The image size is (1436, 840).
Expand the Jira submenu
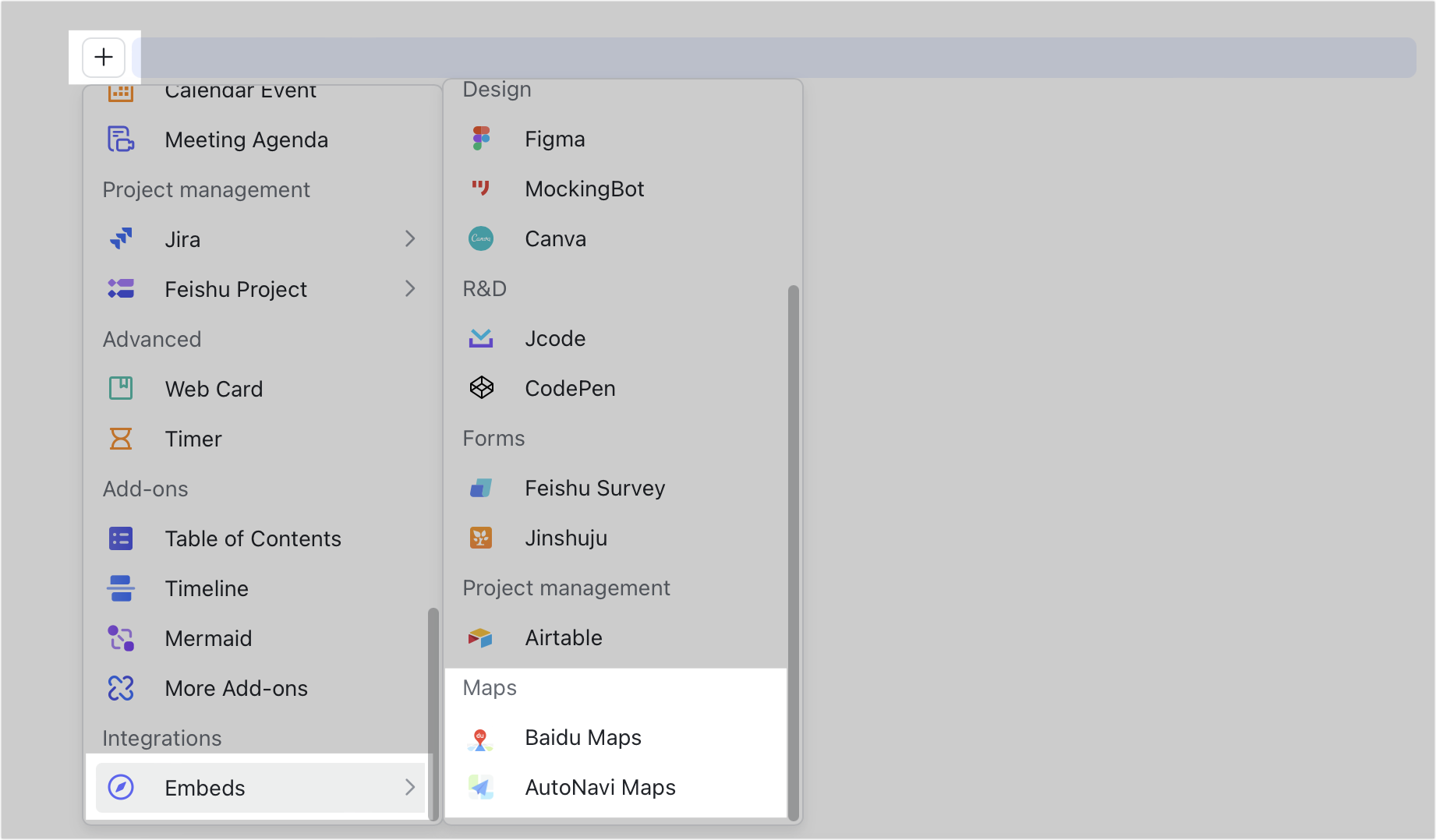click(x=411, y=238)
